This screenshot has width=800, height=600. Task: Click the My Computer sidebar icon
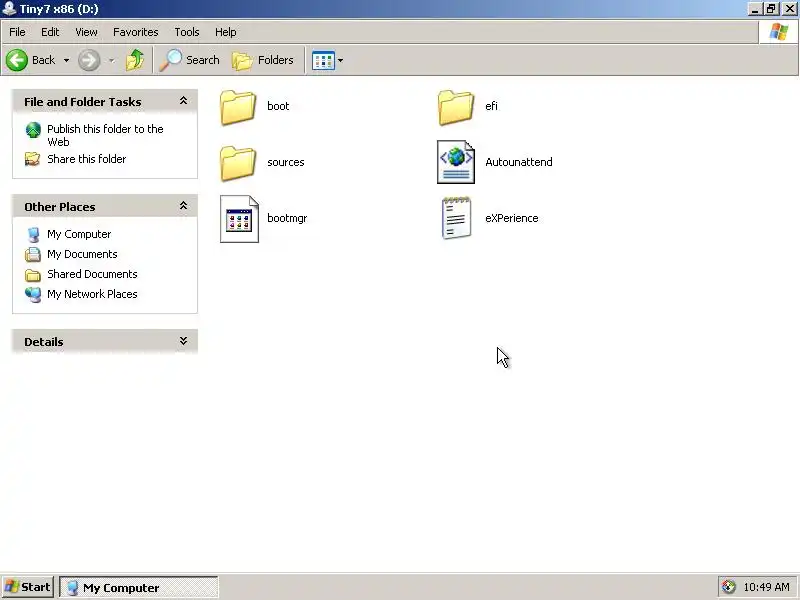pyautogui.click(x=33, y=235)
